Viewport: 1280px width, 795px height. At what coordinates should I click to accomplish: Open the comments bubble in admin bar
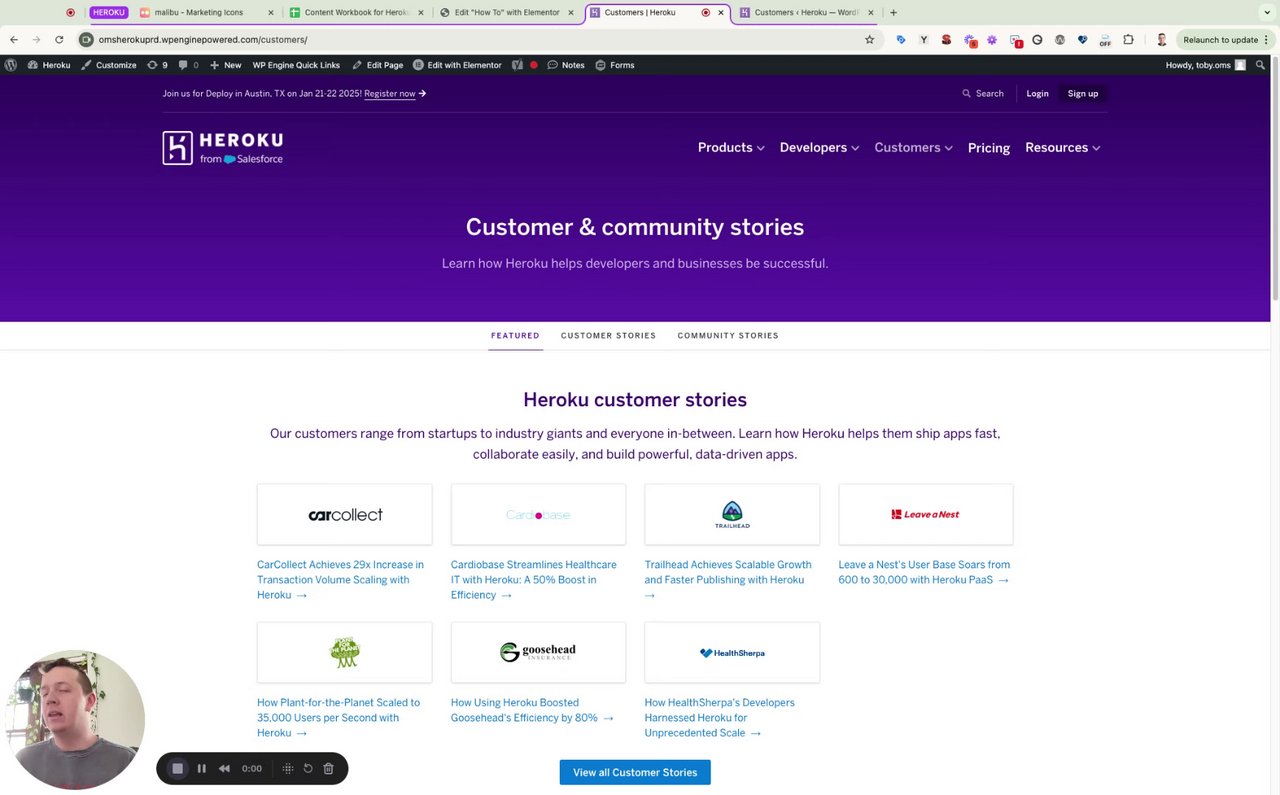click(x=188, y=65)
